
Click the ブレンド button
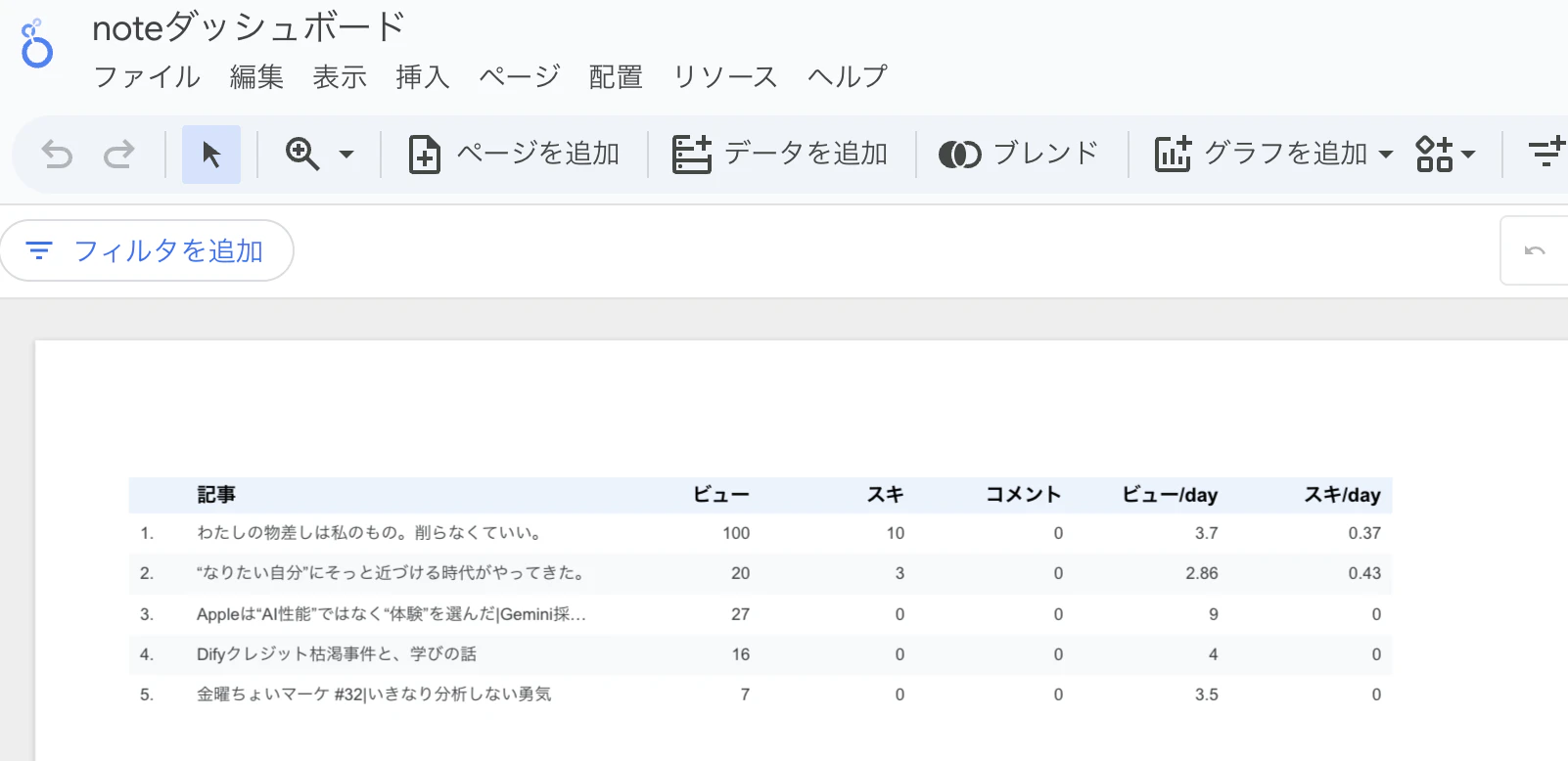click(1018, 155)
